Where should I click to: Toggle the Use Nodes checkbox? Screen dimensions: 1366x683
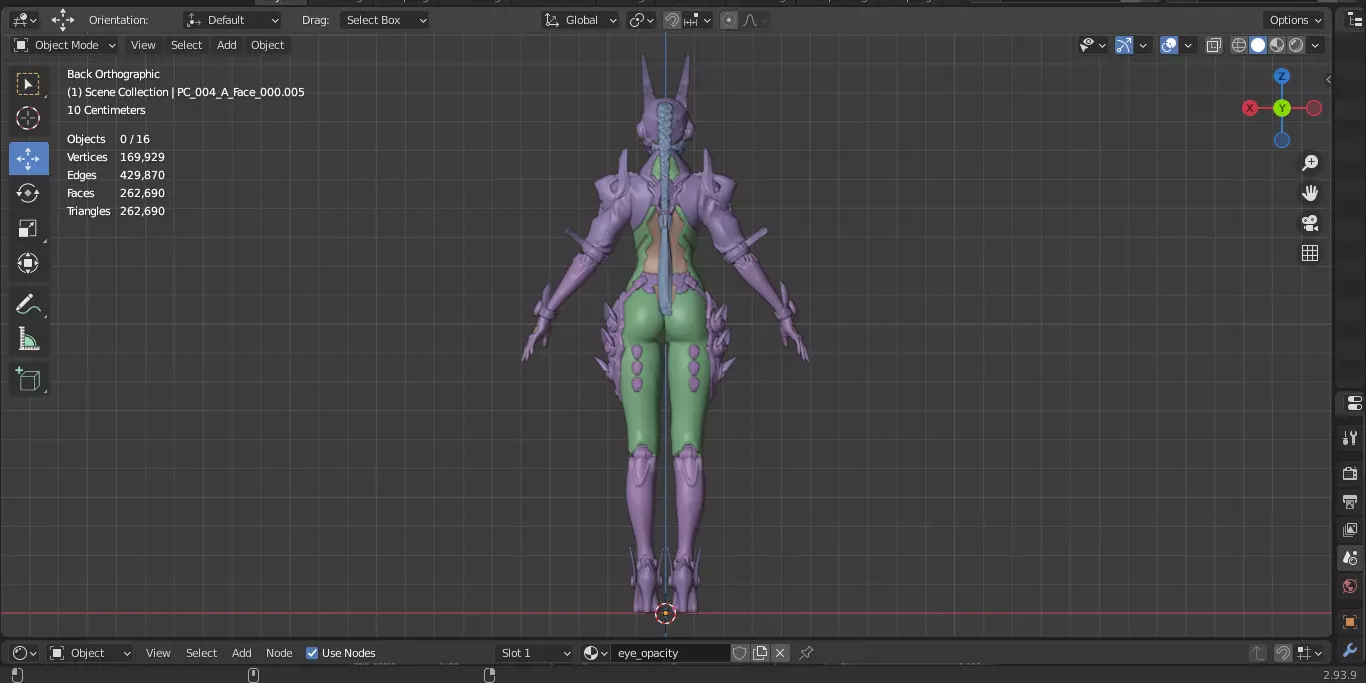click(312, 653)
